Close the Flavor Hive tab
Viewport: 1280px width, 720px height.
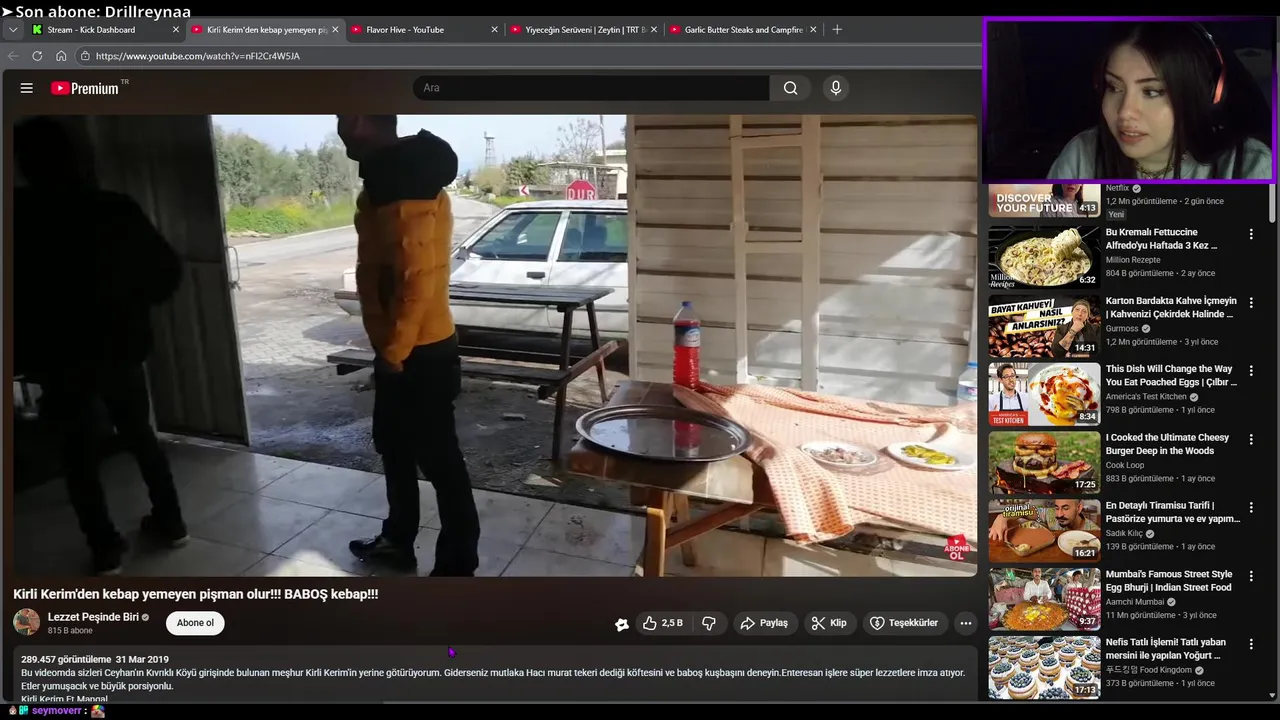[494, 30]
